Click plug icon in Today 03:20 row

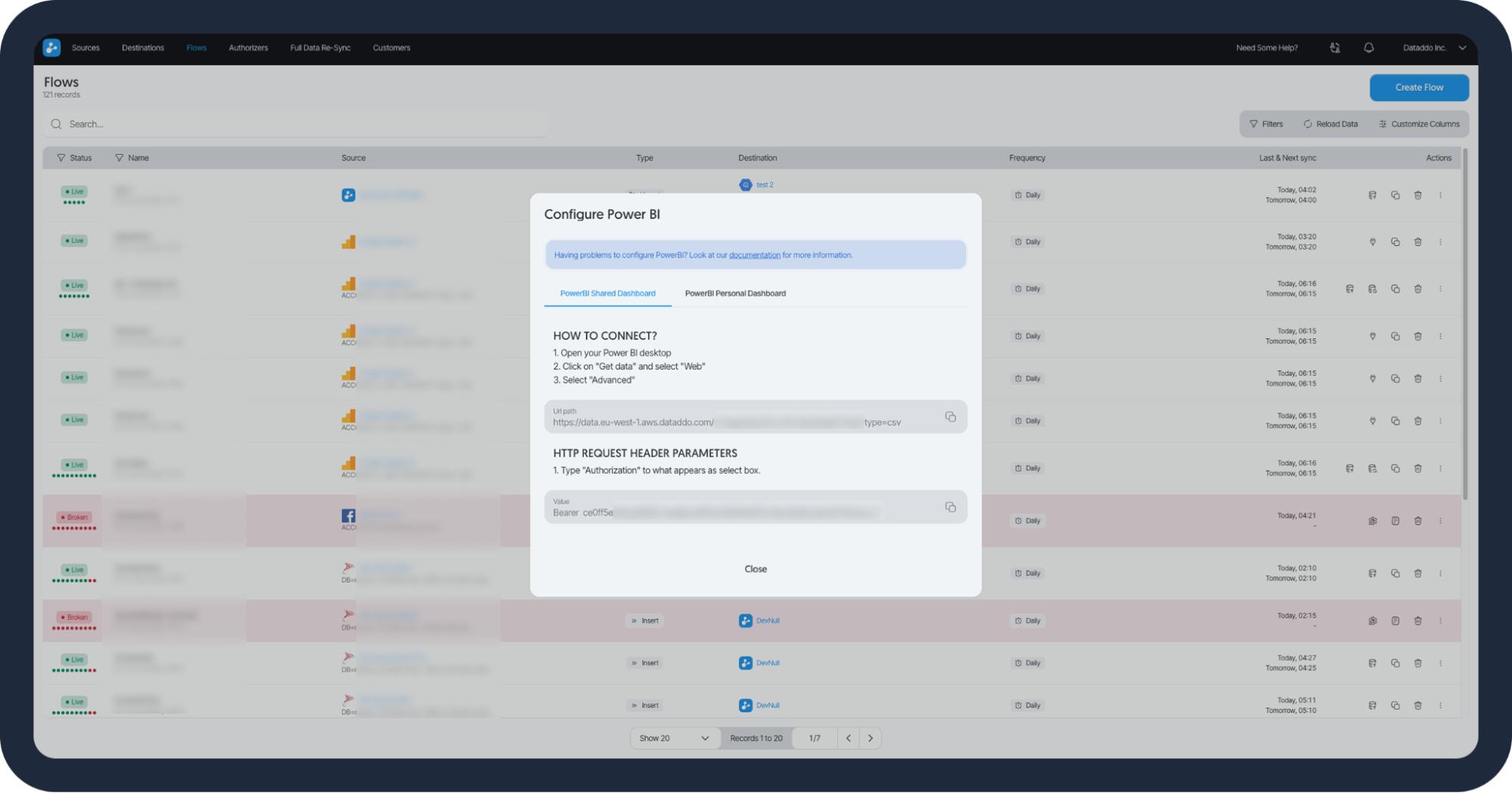tap(1372, 242)
